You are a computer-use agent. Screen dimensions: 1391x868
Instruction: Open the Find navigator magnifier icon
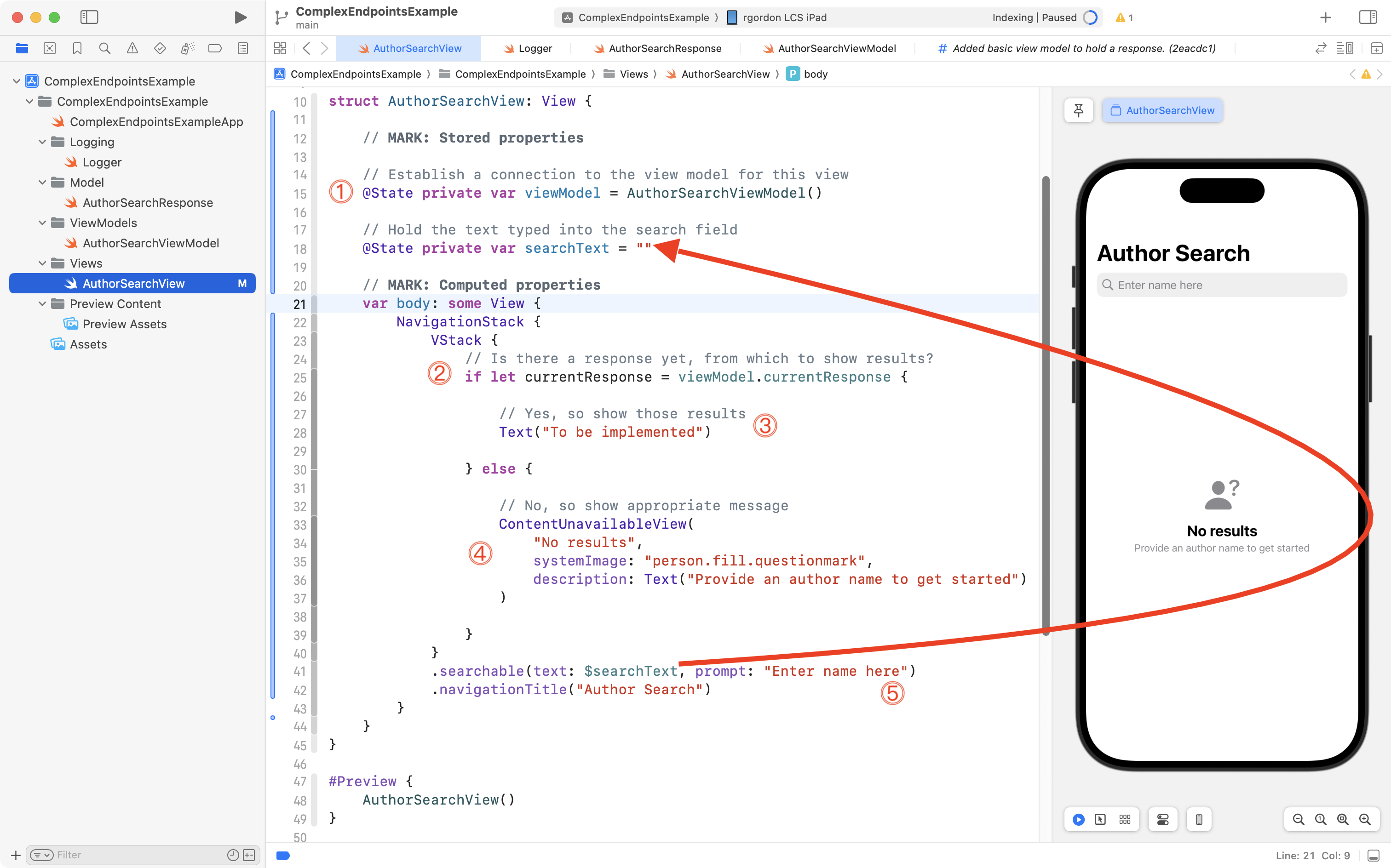pyautogui.click(x=104, y=48)
